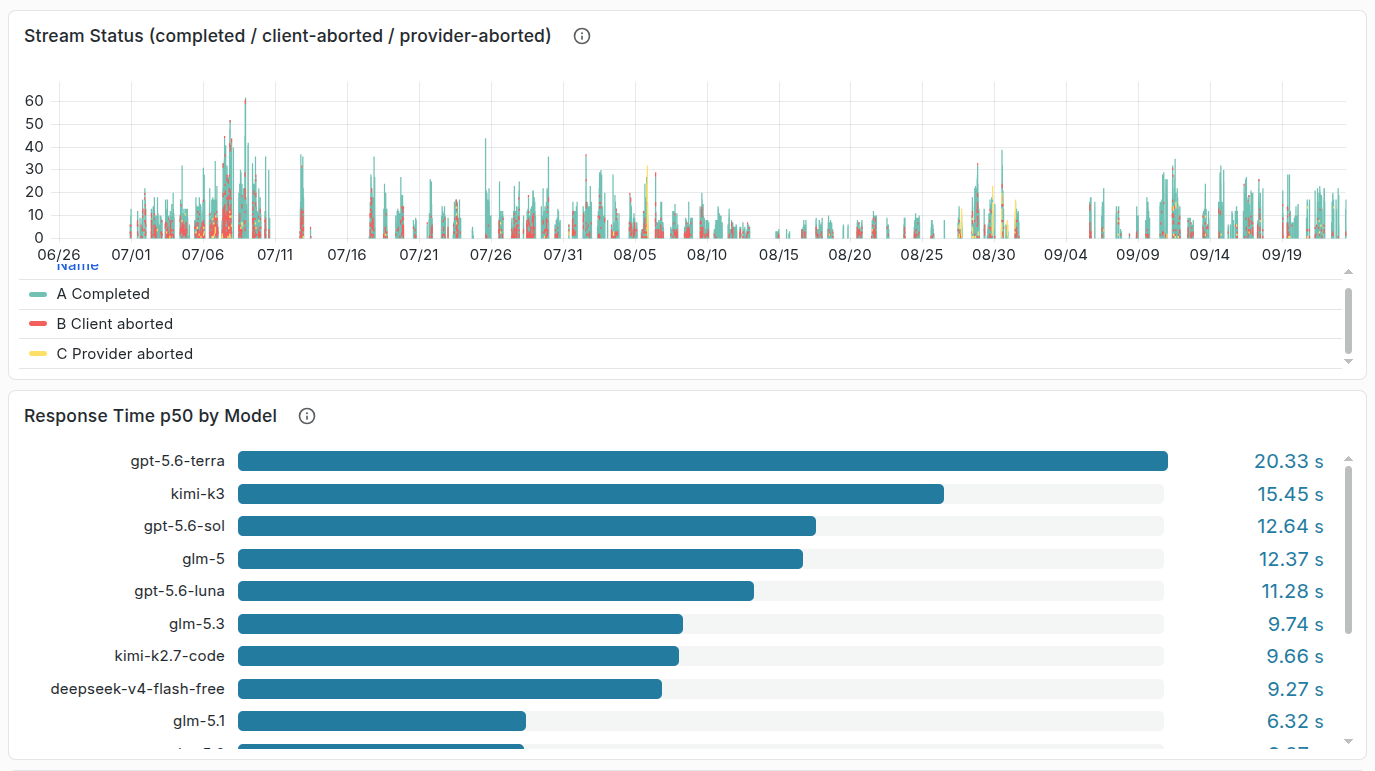Click the 12.64 s value
1375x771 pixels.
point(1290,526)
